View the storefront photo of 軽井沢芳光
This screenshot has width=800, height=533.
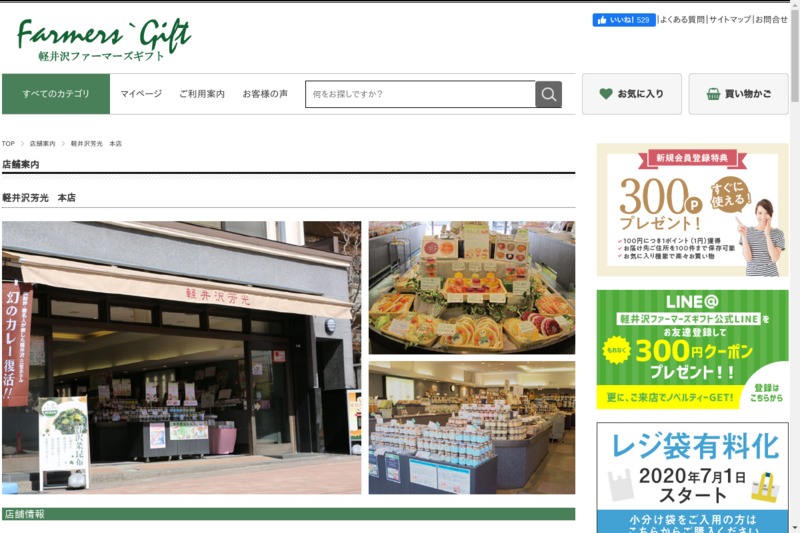coord(181,357)
